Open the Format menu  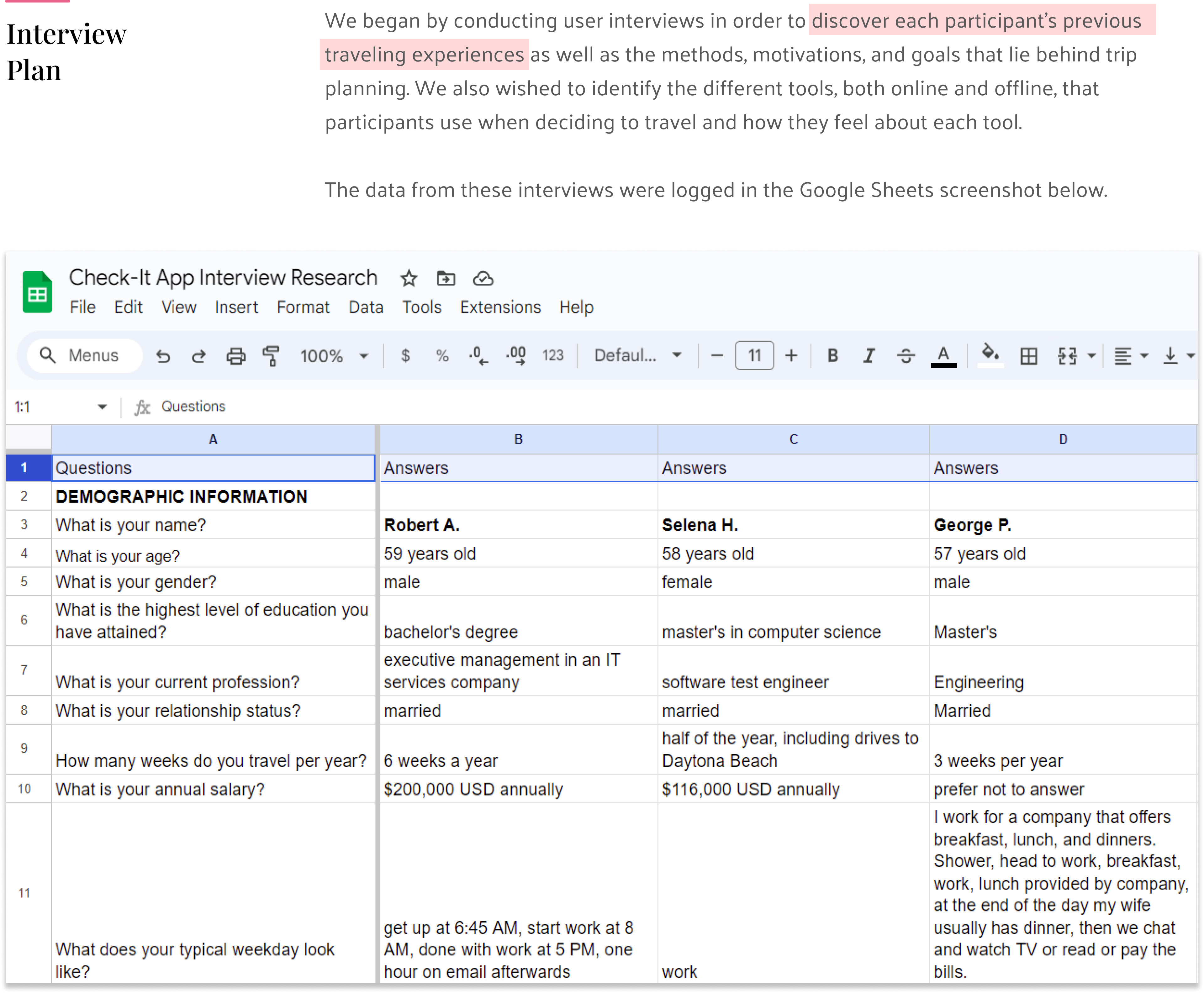303,308
